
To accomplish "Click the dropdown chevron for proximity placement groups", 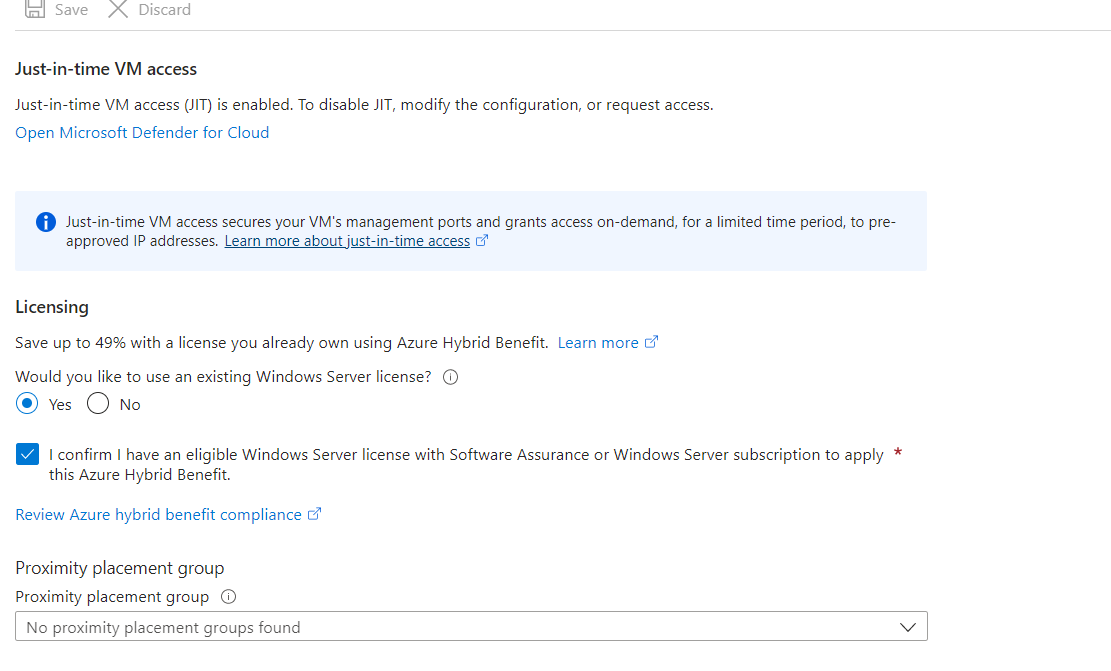I will coord(908,627).
